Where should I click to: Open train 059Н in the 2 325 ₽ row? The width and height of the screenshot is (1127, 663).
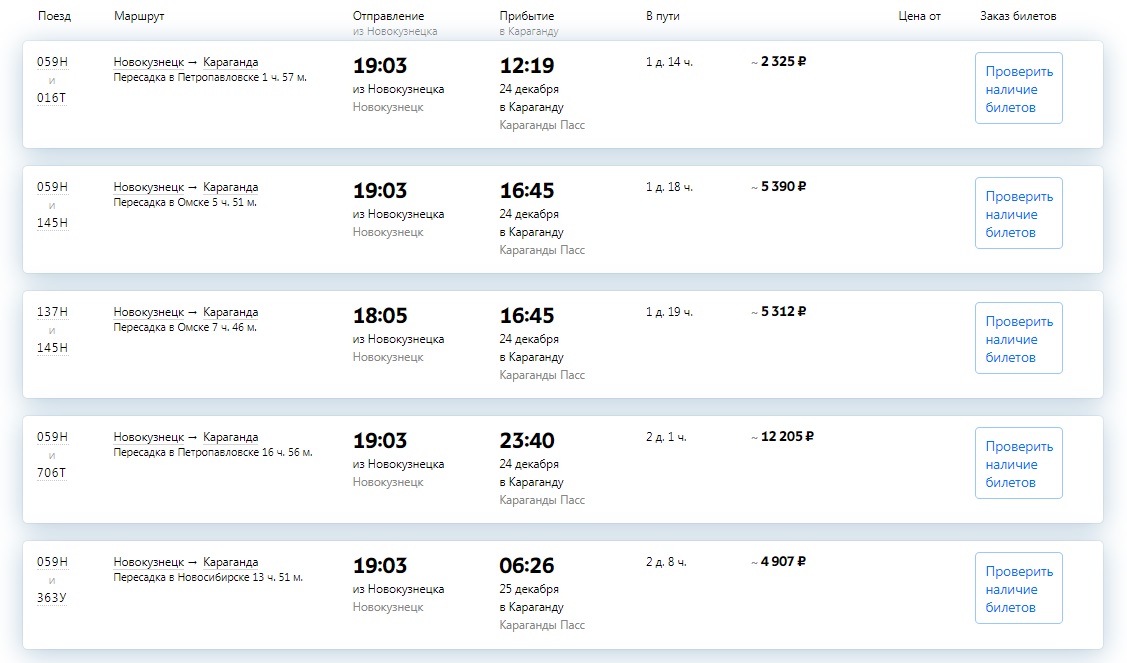[x=52, y=62]
